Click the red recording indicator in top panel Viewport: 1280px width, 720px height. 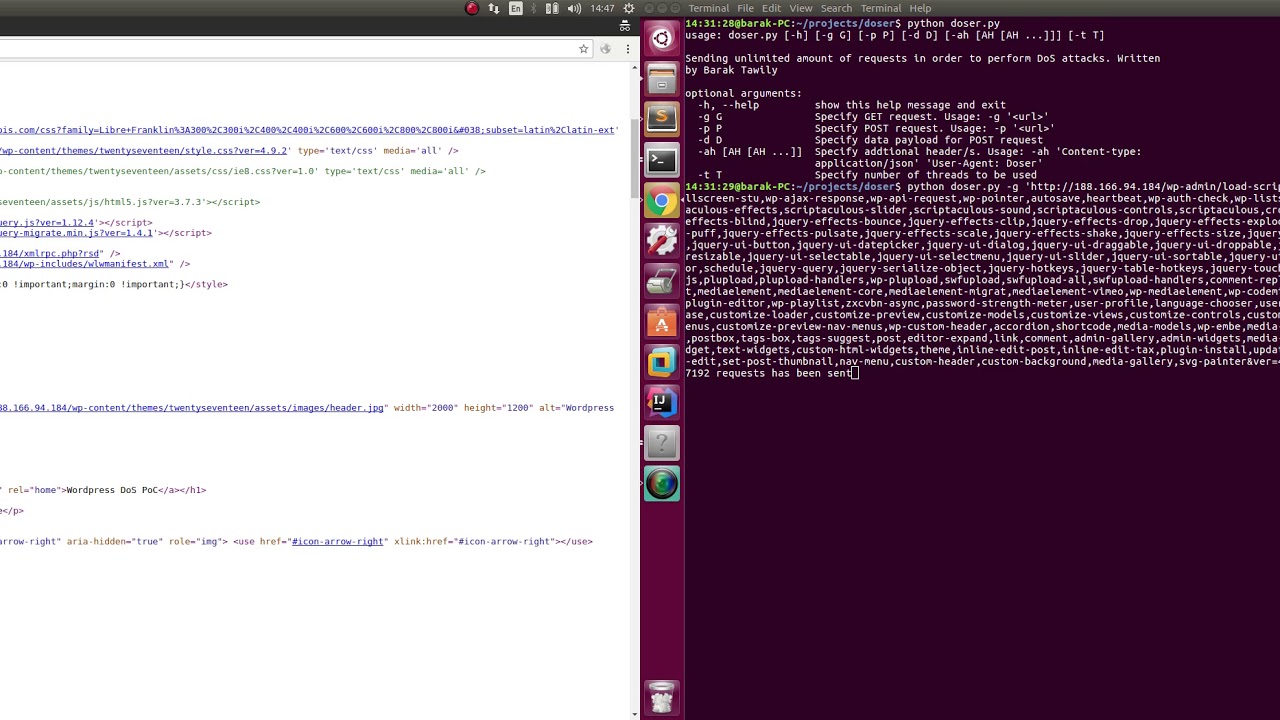pos(472,8)
